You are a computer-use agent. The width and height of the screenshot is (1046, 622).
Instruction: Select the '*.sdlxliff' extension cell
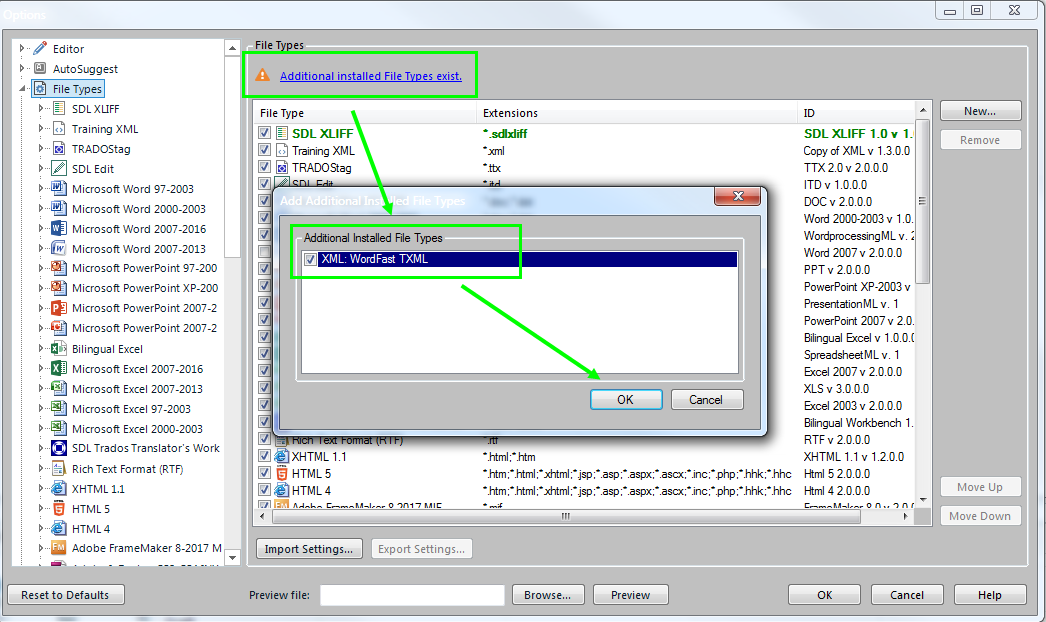tap(505, 133)
